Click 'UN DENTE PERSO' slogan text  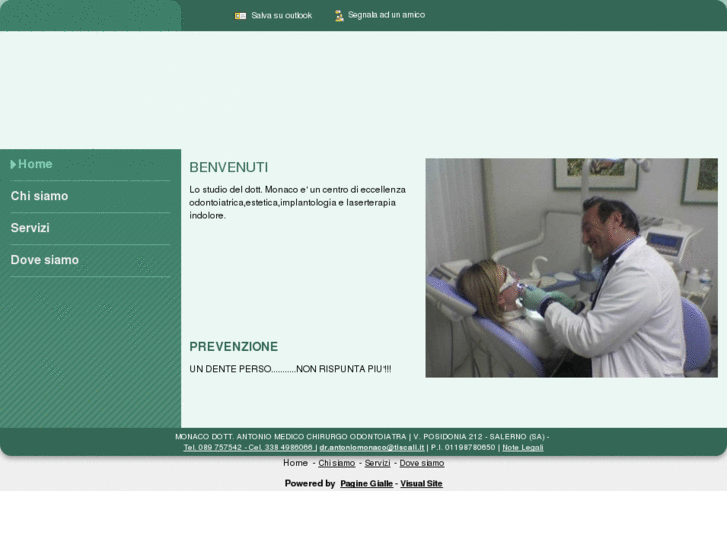click(x=290, y=369)
